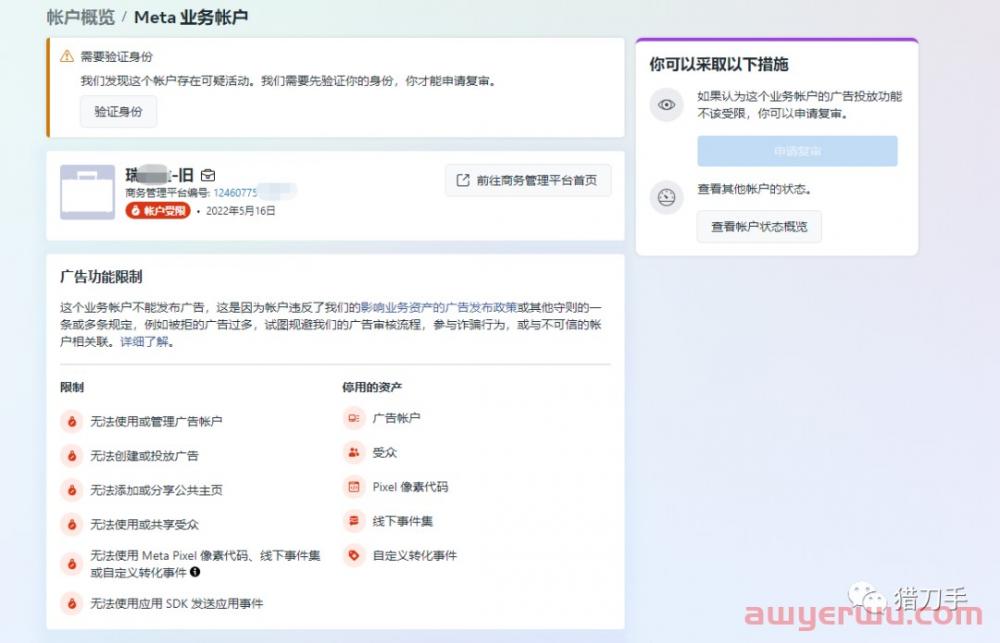
Task: Click the 查看其他帐户的状态 text
Action: click(754, 189)
